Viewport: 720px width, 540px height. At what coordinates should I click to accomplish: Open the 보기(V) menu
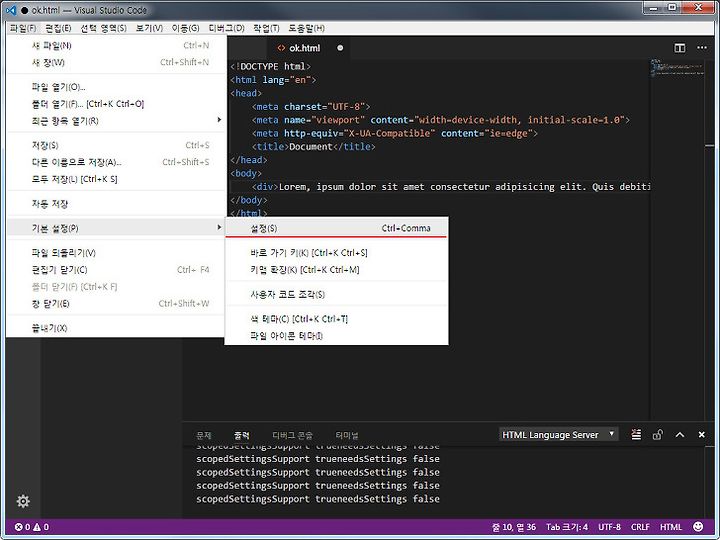tap(149, 28)
